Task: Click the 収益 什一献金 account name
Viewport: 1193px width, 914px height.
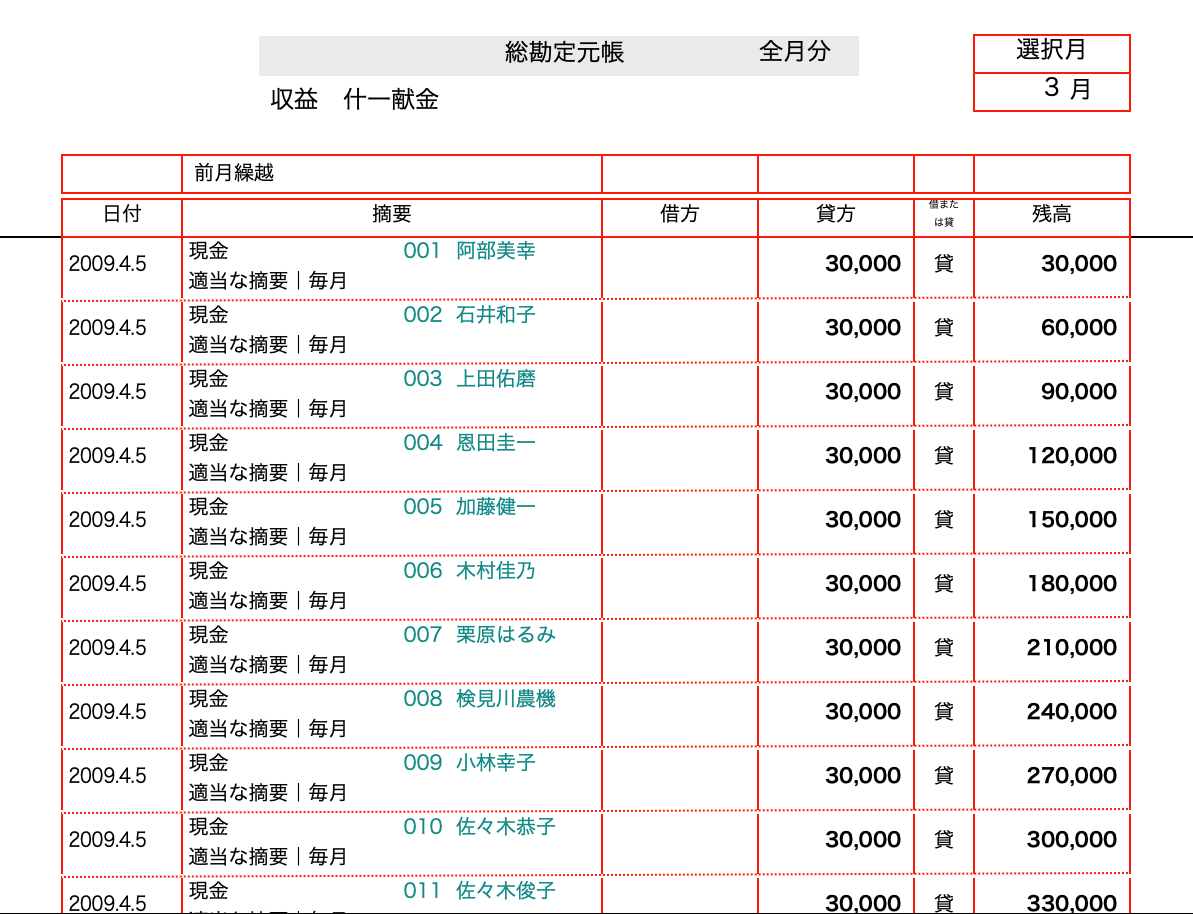Action: 354,99
